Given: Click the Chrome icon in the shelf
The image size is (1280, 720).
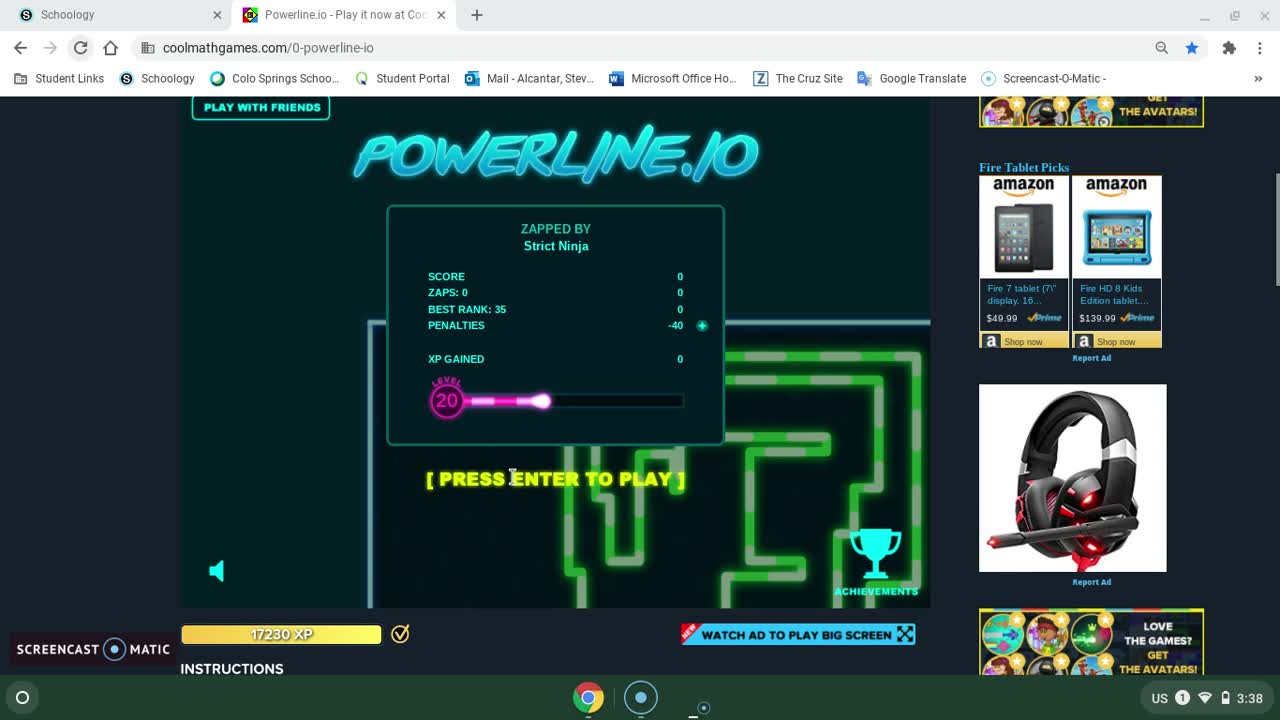Looking at the screenshot, I should pyautogui.click(x=588, y=697).
